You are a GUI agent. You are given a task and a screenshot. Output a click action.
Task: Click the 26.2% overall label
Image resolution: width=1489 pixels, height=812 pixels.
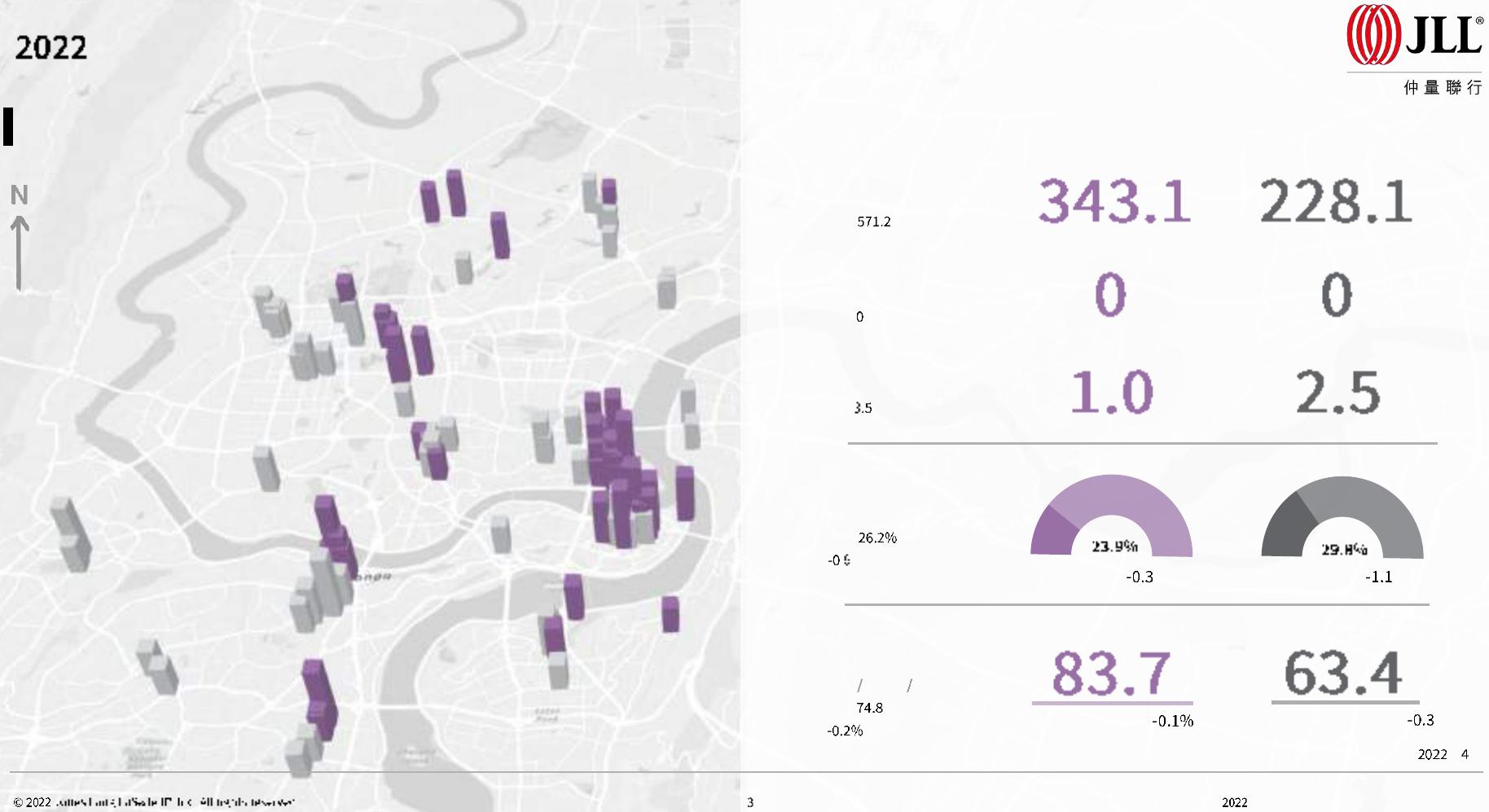point(877,538)
